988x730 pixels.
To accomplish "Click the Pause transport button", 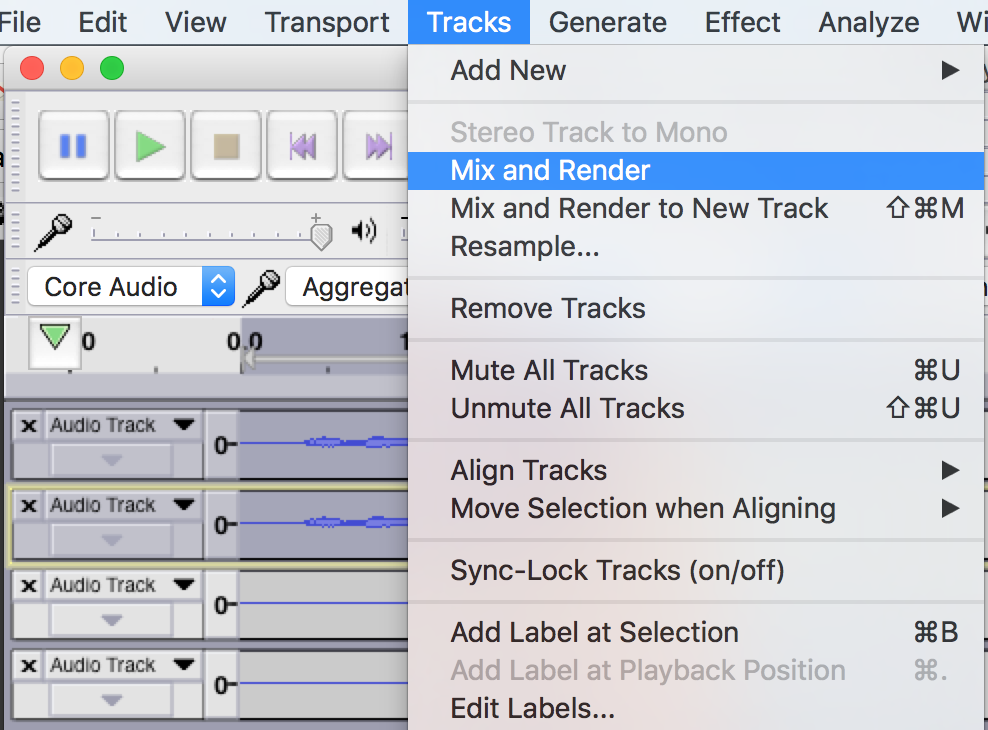I will pos(73,146).
